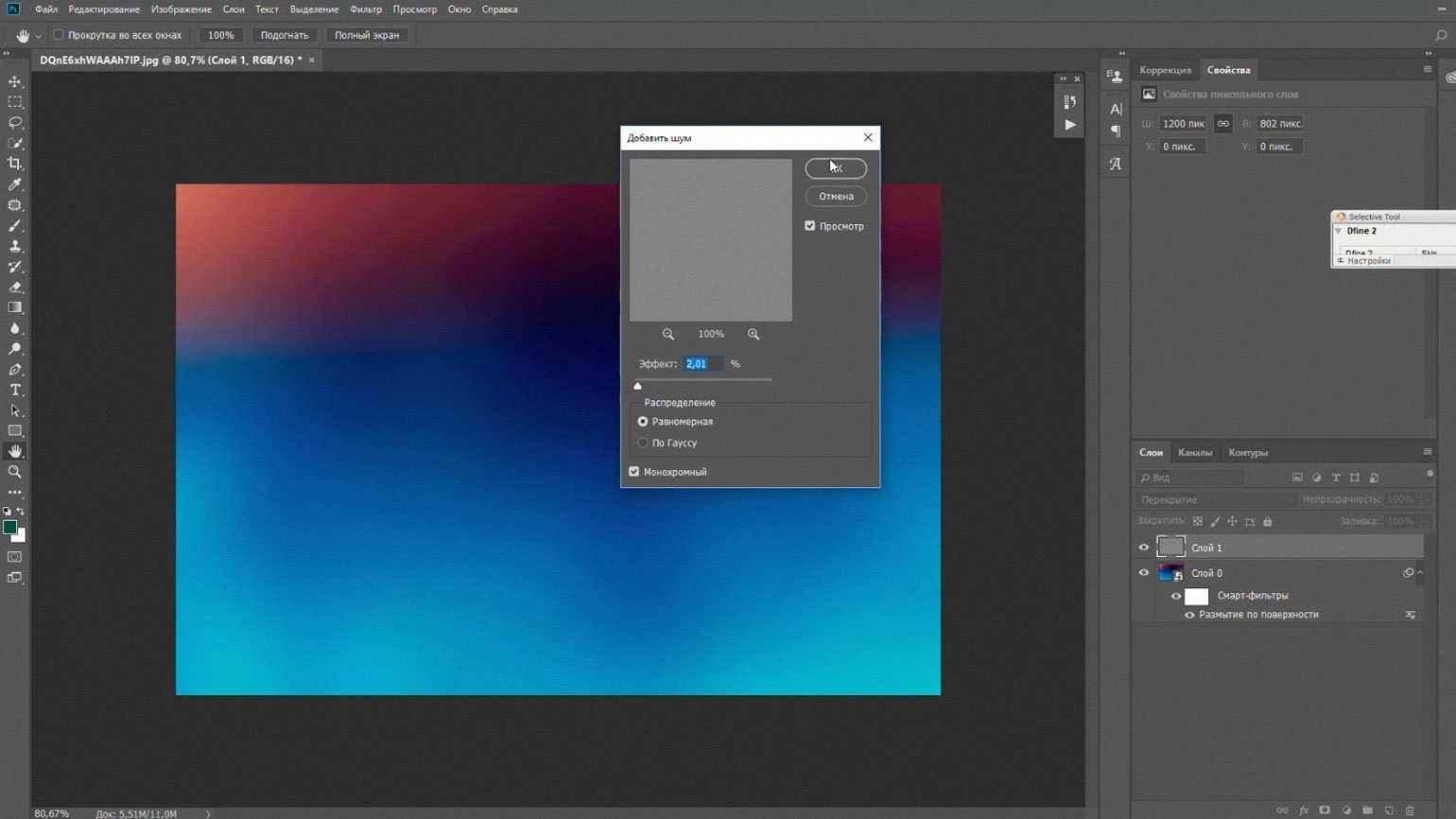Switch to the Каналы tab
This screenshot has width=1456, height=819.
1195,453
